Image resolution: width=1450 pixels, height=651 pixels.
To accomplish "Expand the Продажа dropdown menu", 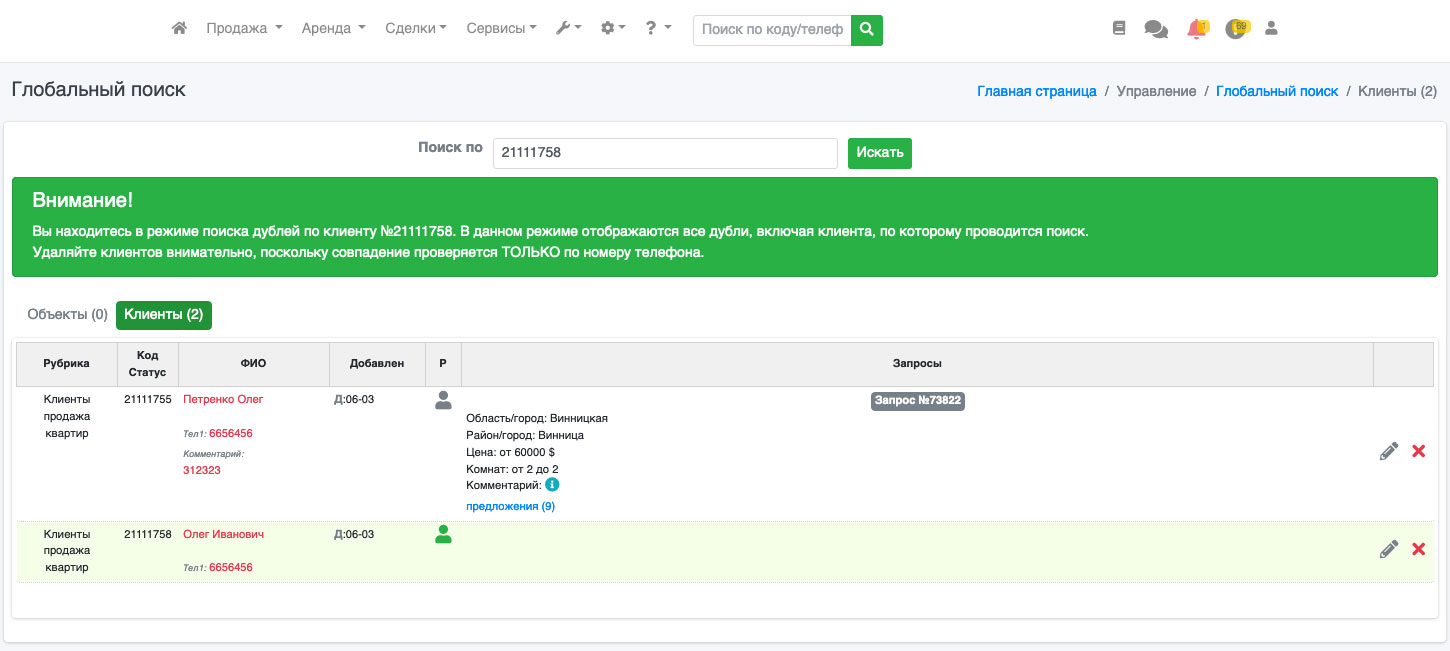I will point(244,29).
